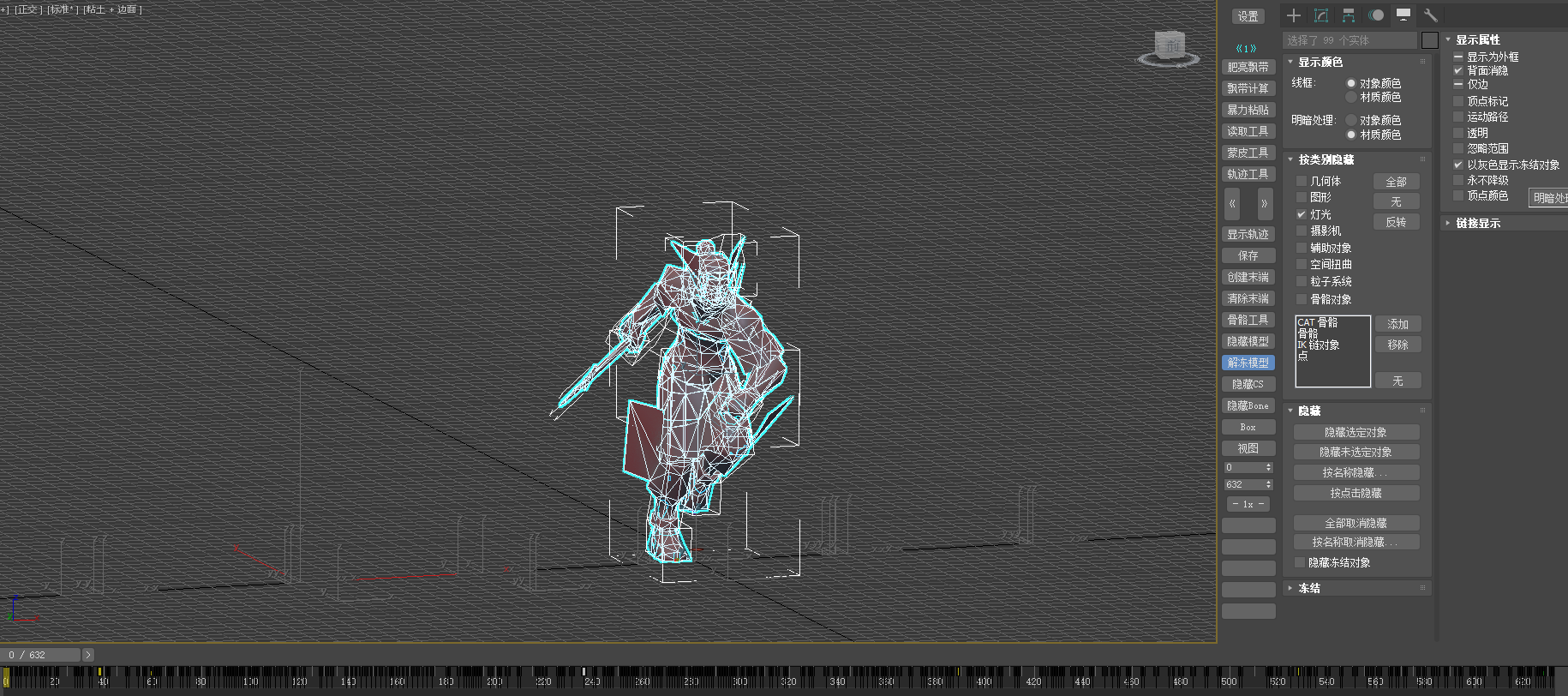This screenshot has height=696, width=1568.
Task: Click the 肥亮飘带 tool button
Action: (1248, 67)
